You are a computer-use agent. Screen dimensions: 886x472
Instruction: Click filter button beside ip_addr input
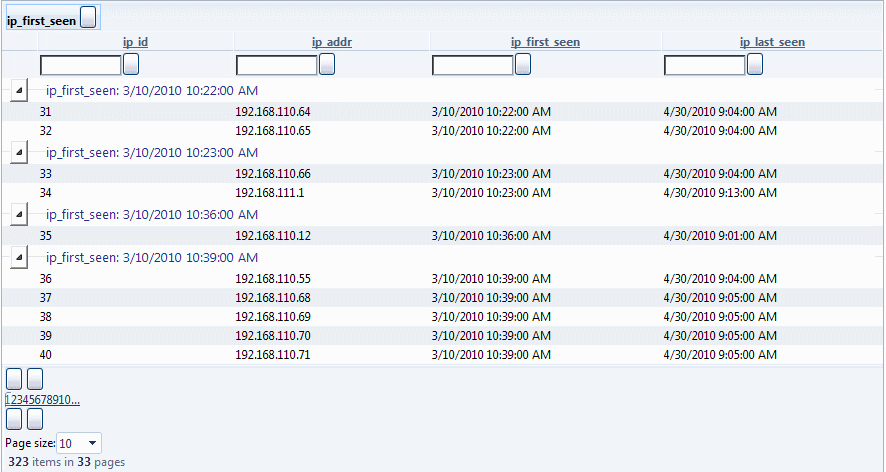(x=327, y=64)
